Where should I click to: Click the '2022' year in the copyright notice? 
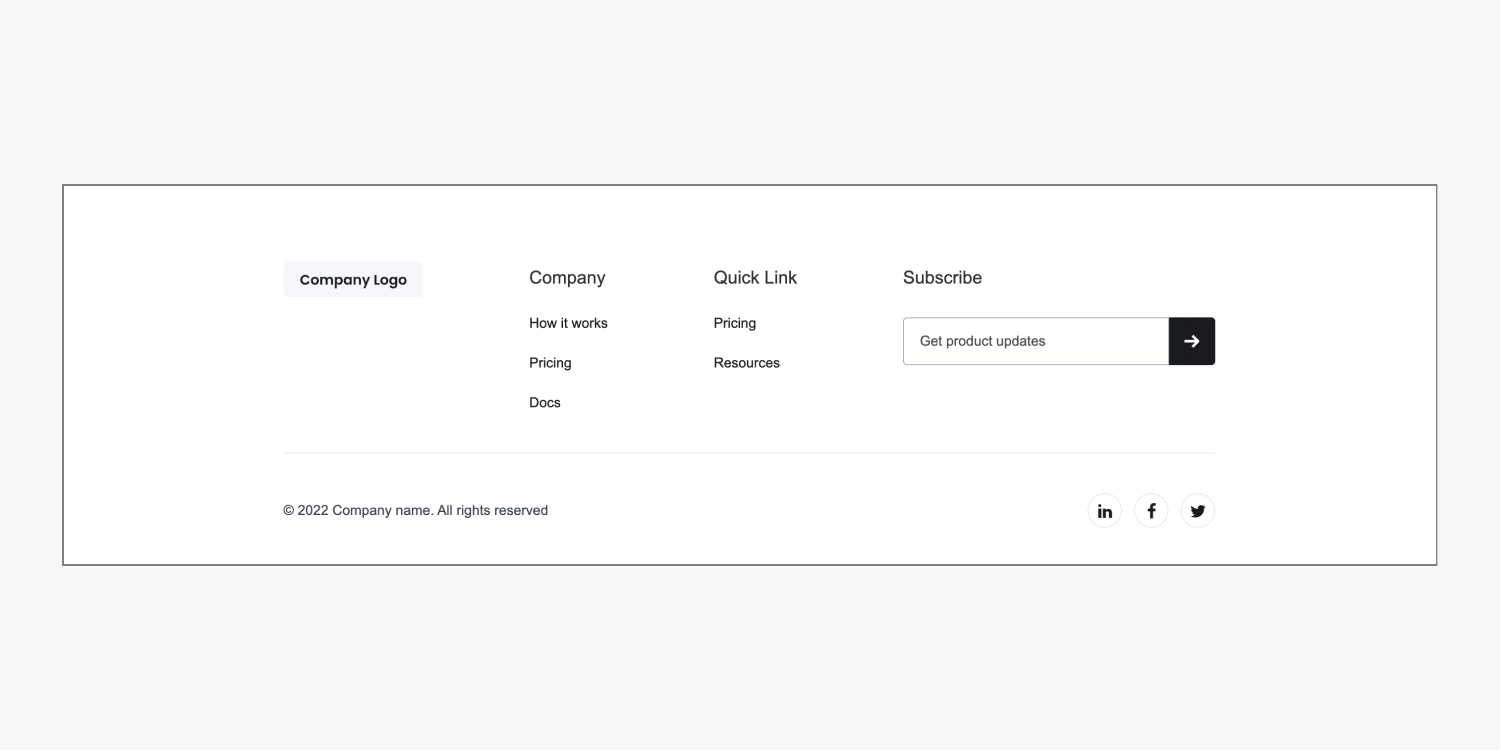click(x=313, y=511)
